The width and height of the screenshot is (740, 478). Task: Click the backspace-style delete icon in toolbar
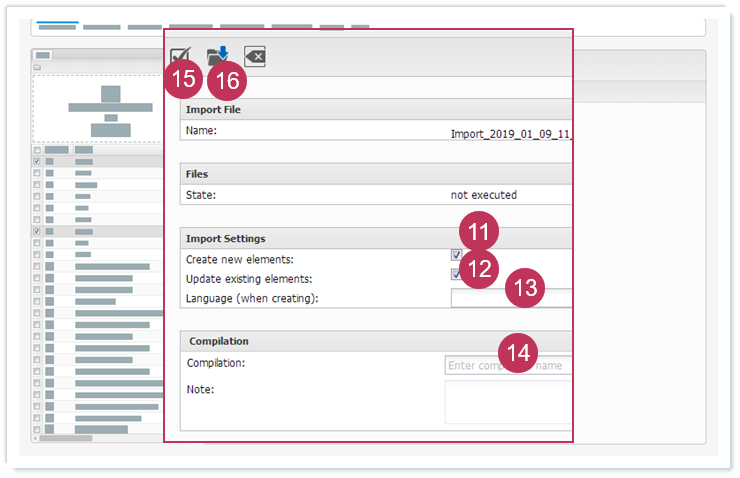255,57
